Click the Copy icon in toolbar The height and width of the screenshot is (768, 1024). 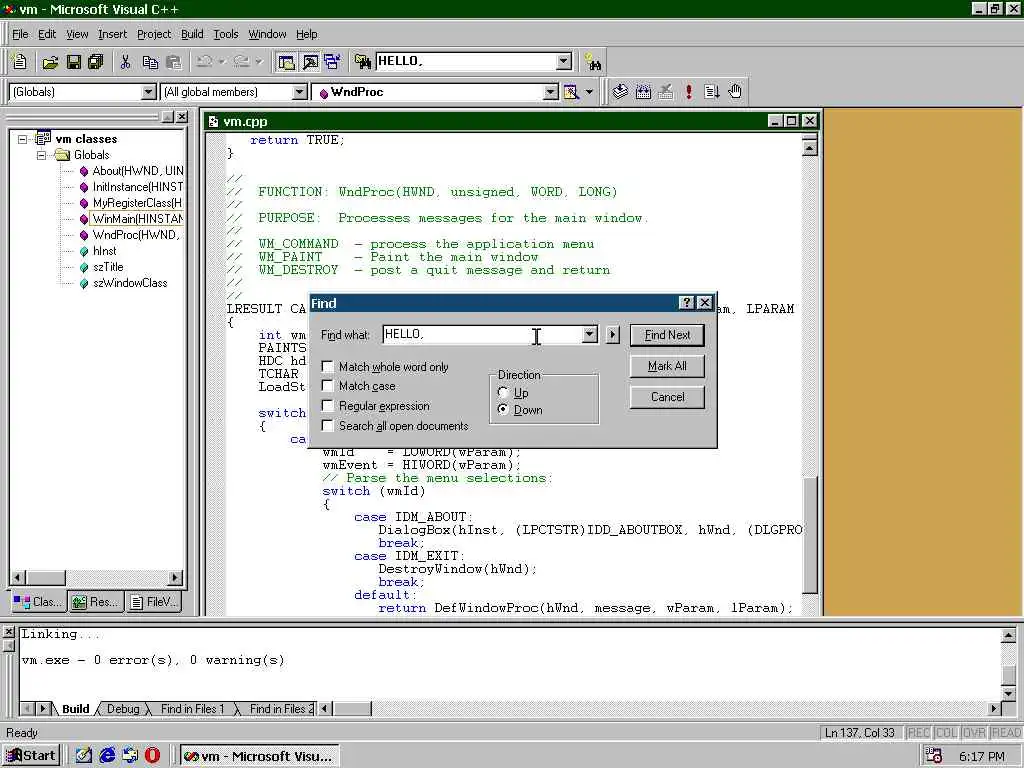150,62
